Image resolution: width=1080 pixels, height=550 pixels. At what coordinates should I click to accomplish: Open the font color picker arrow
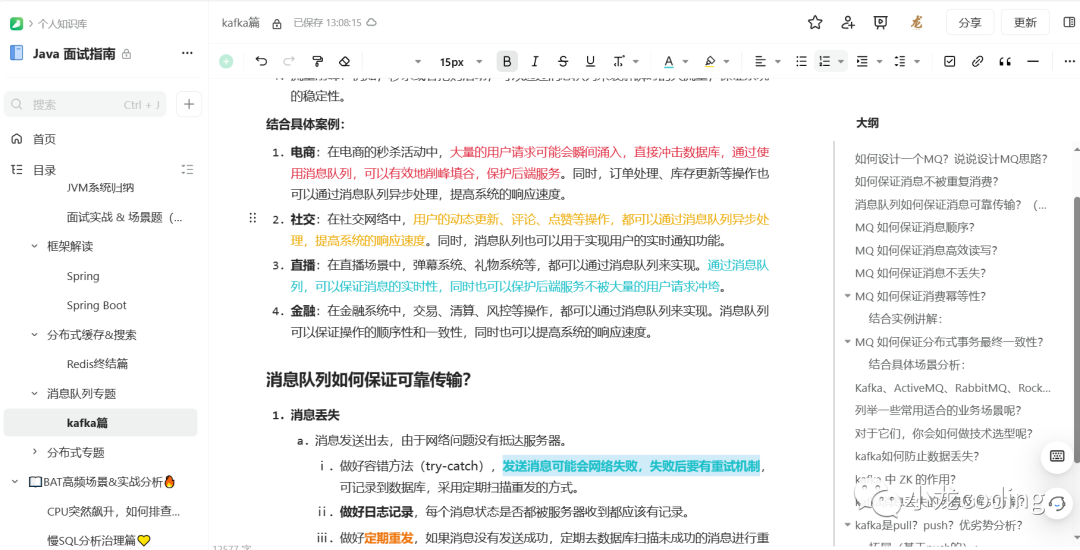685,62
